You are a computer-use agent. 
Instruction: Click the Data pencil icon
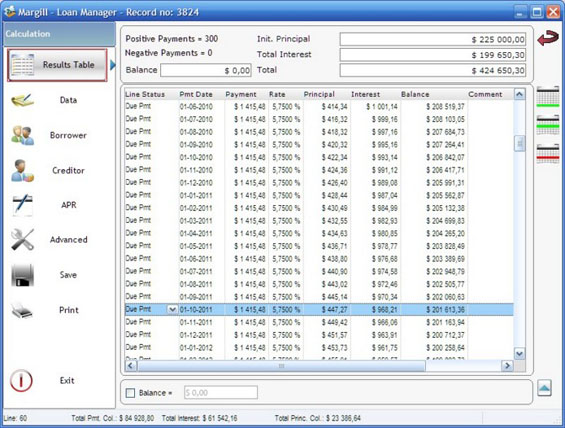point(22,100)
